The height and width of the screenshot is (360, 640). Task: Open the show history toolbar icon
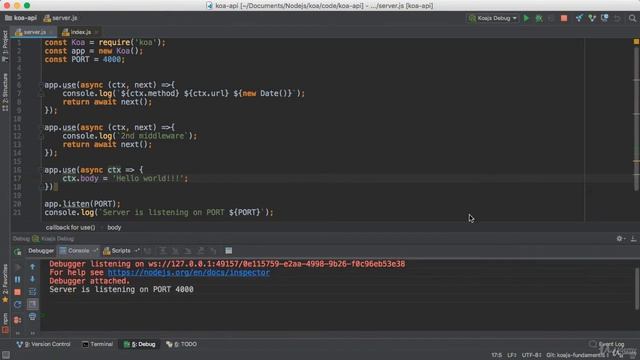(604, 18)
